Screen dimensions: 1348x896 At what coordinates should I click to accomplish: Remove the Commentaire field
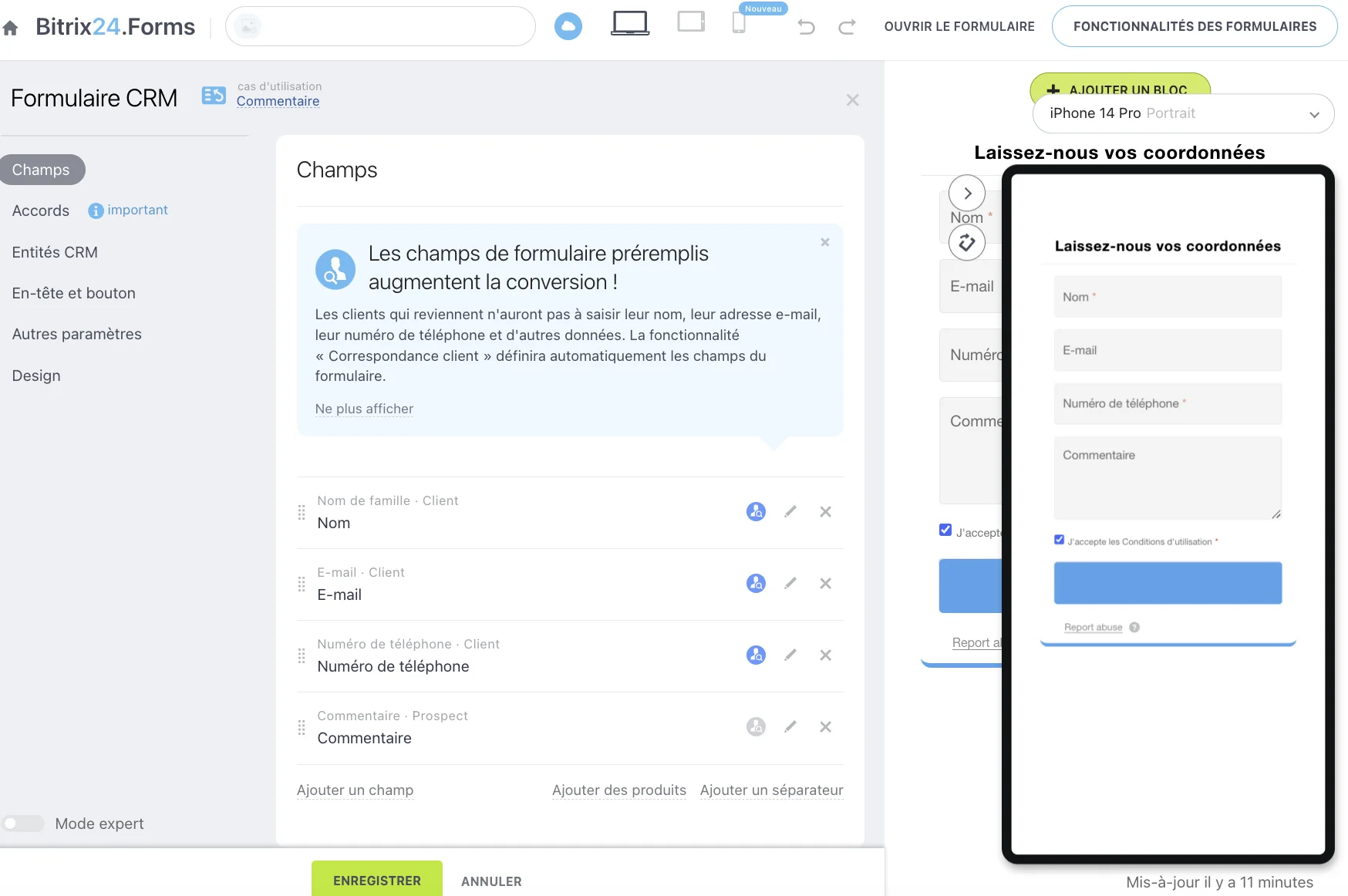click(825, 726)
